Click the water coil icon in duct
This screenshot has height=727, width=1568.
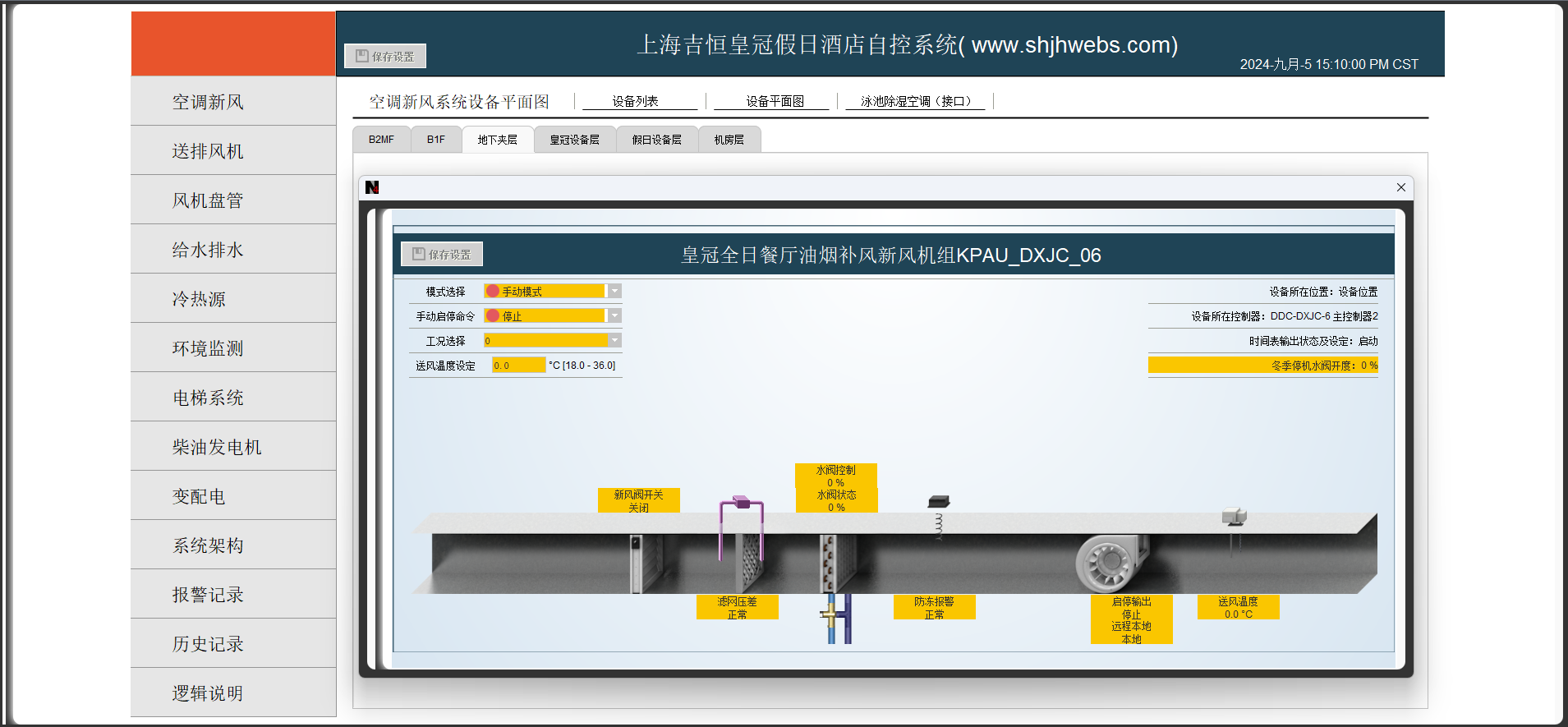[837, 563]
